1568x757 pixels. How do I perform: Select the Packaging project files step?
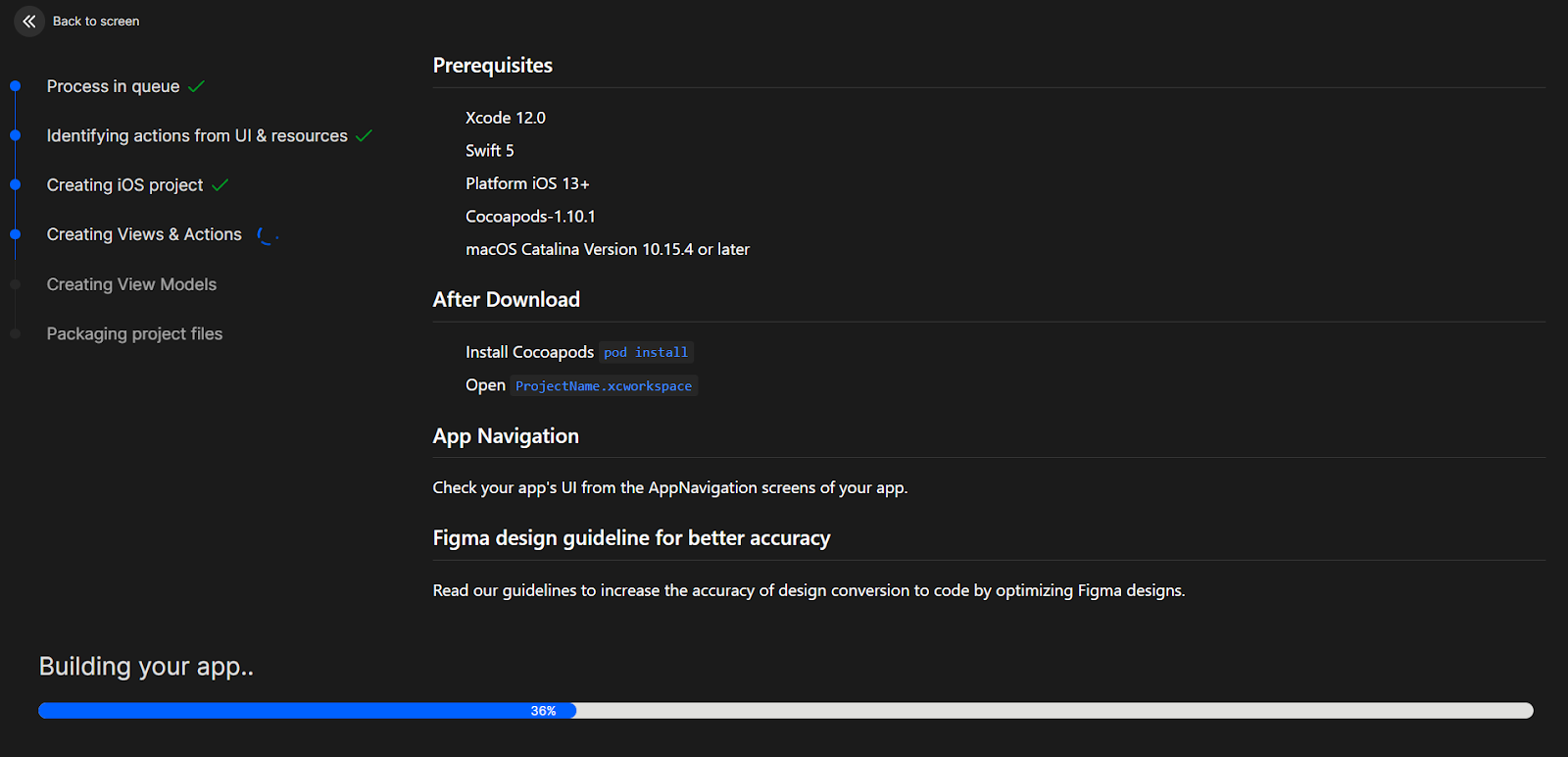click(134, 334)
